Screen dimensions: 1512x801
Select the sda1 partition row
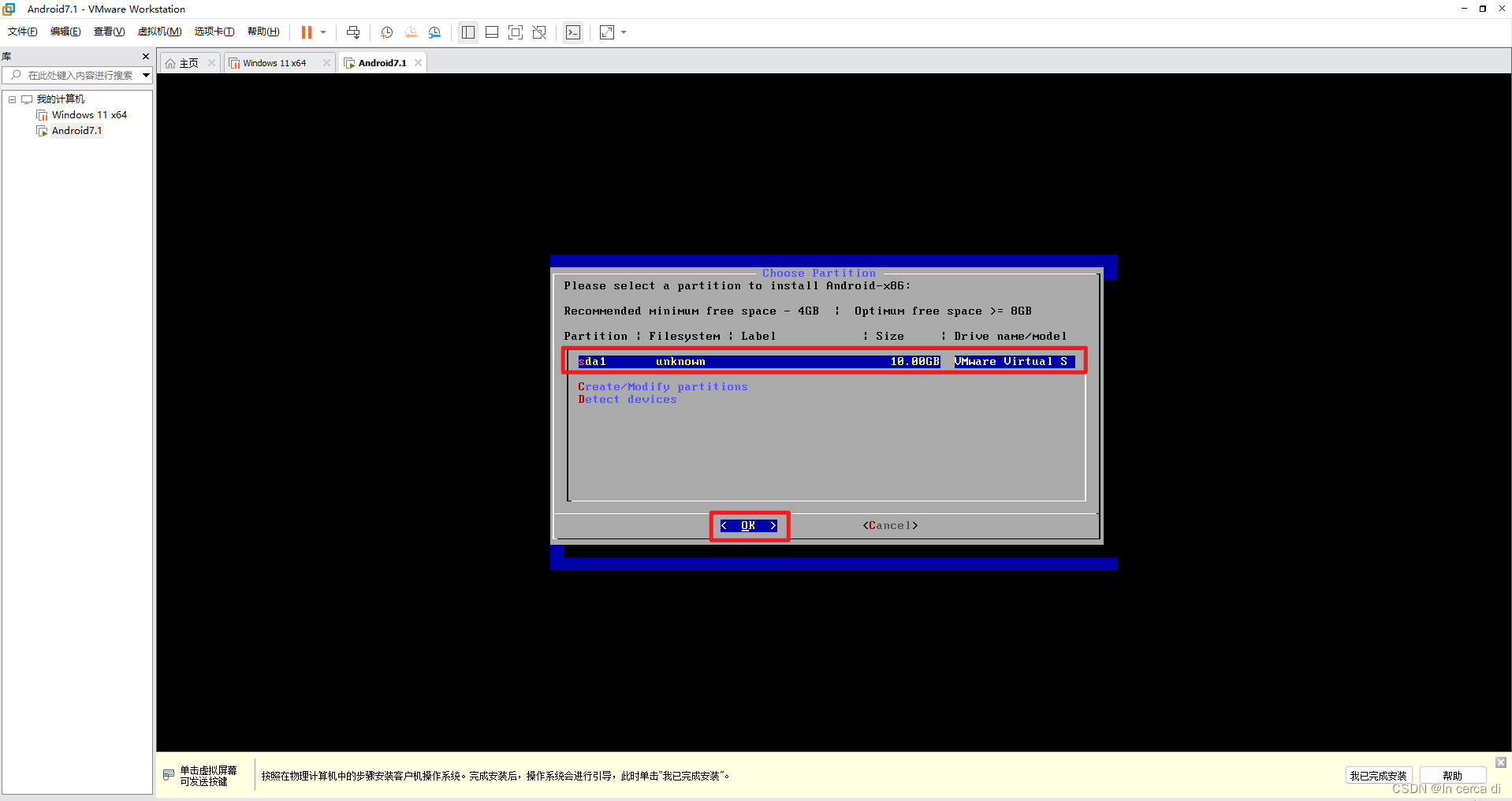[x=826, y=361]
